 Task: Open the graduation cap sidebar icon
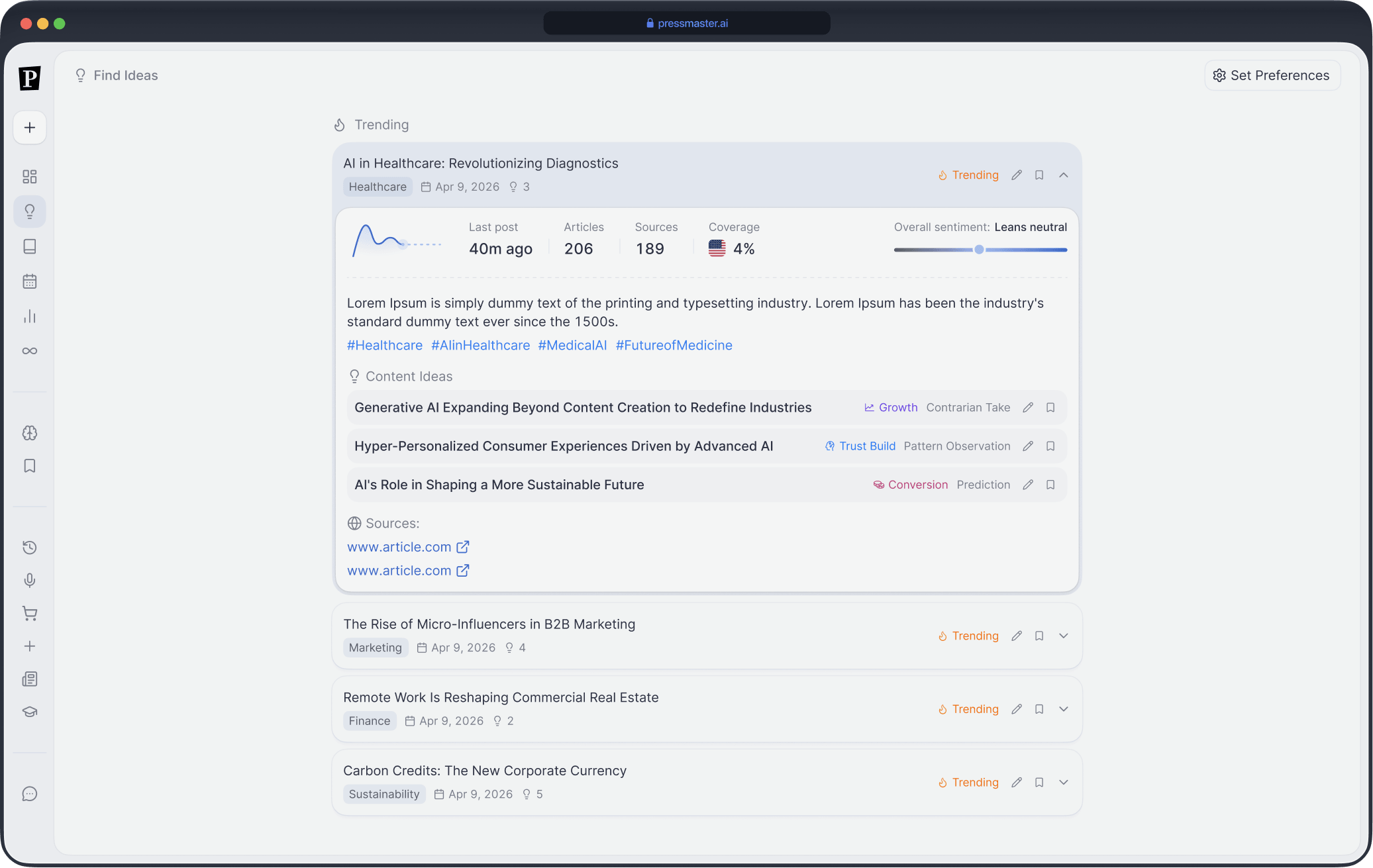click(30, 712)
